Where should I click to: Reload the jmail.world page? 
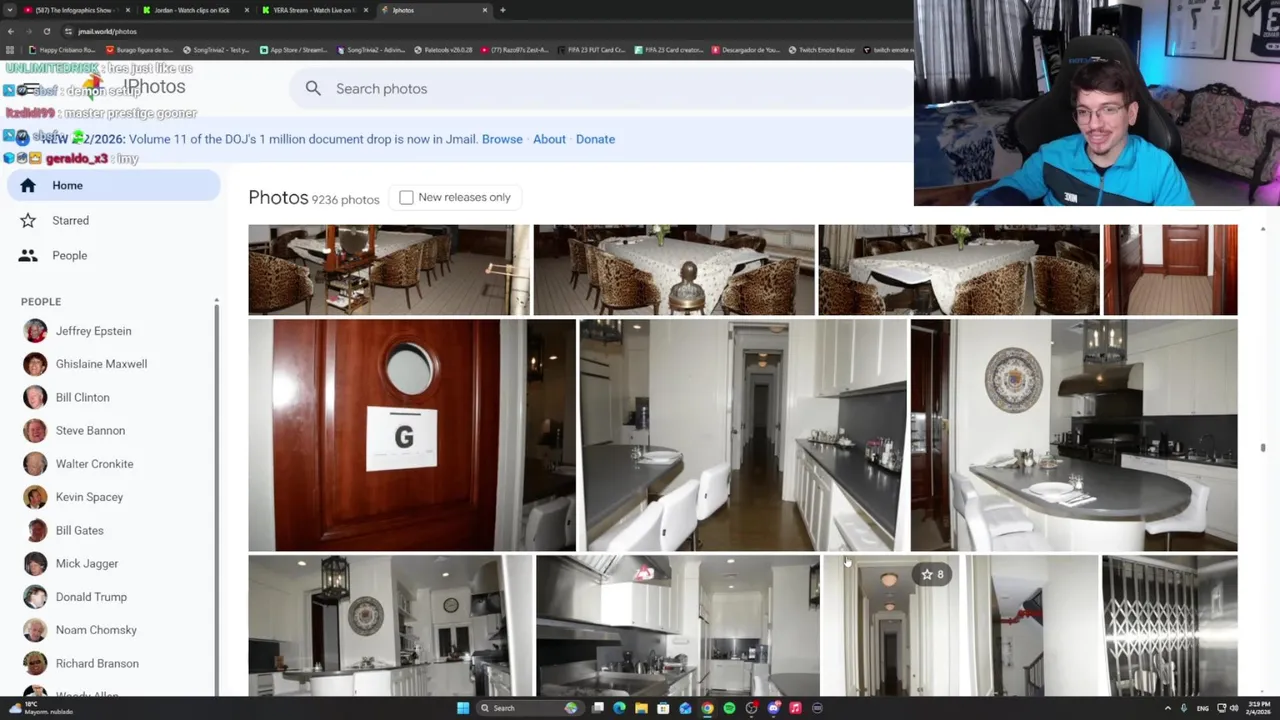coord(46,31)
